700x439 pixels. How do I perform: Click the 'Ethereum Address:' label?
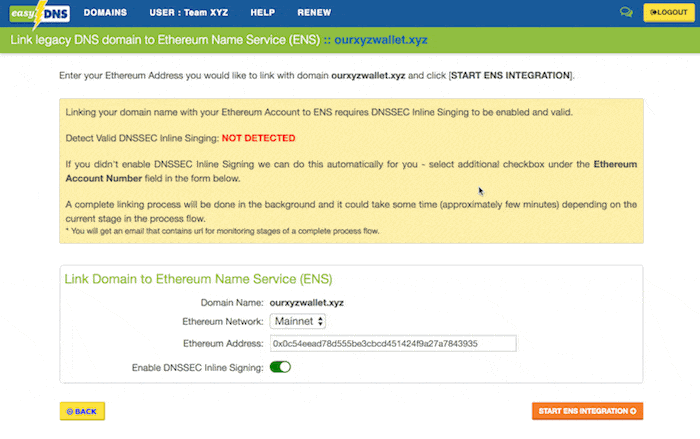click(x=223, y=343)
